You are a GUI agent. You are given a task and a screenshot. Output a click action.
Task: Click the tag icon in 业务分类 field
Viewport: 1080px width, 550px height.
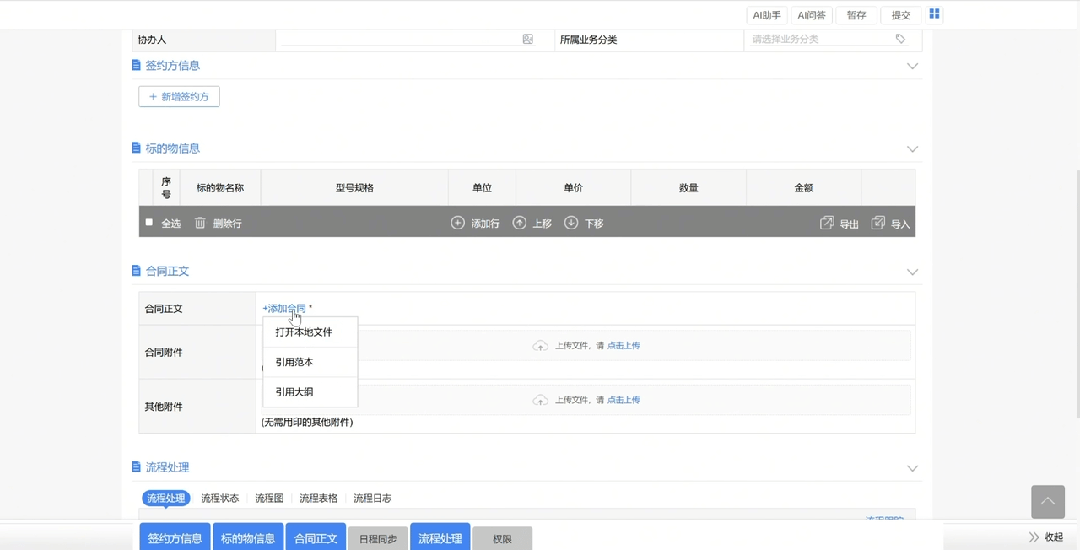900,39
